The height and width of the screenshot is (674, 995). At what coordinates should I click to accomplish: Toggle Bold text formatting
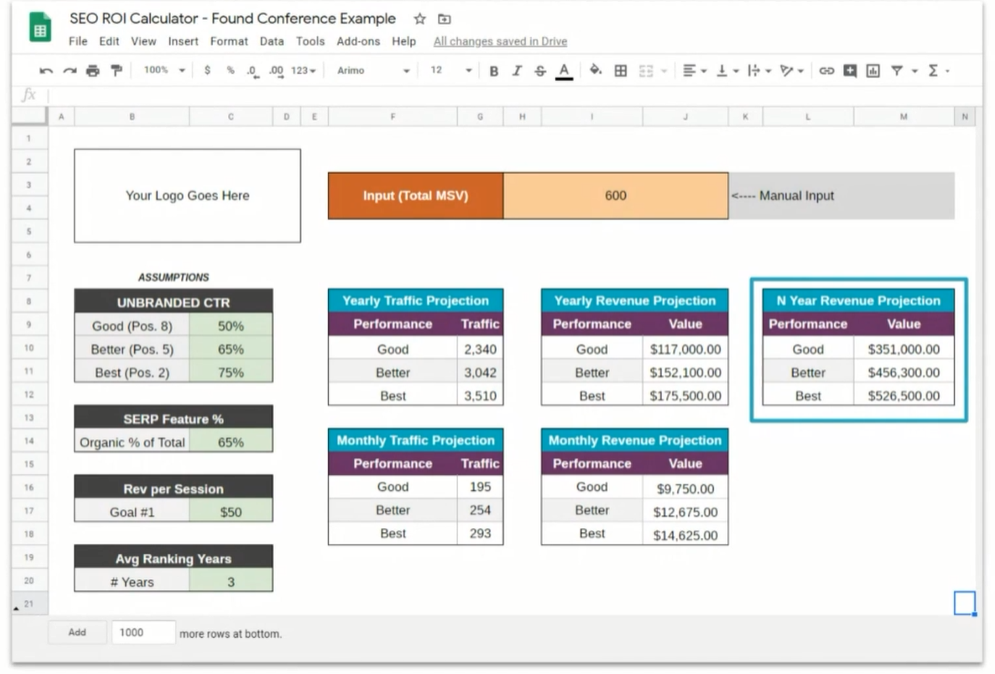pyautogui.click(x=494, y=71)
